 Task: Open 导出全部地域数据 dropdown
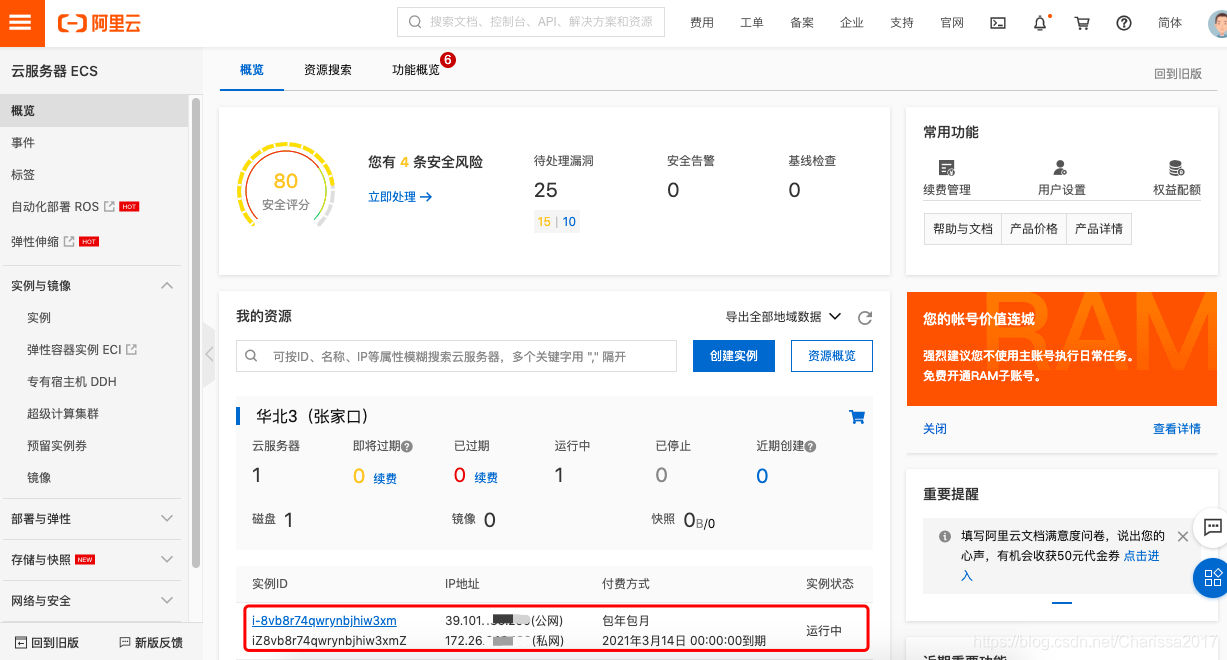tap(784, 317)
